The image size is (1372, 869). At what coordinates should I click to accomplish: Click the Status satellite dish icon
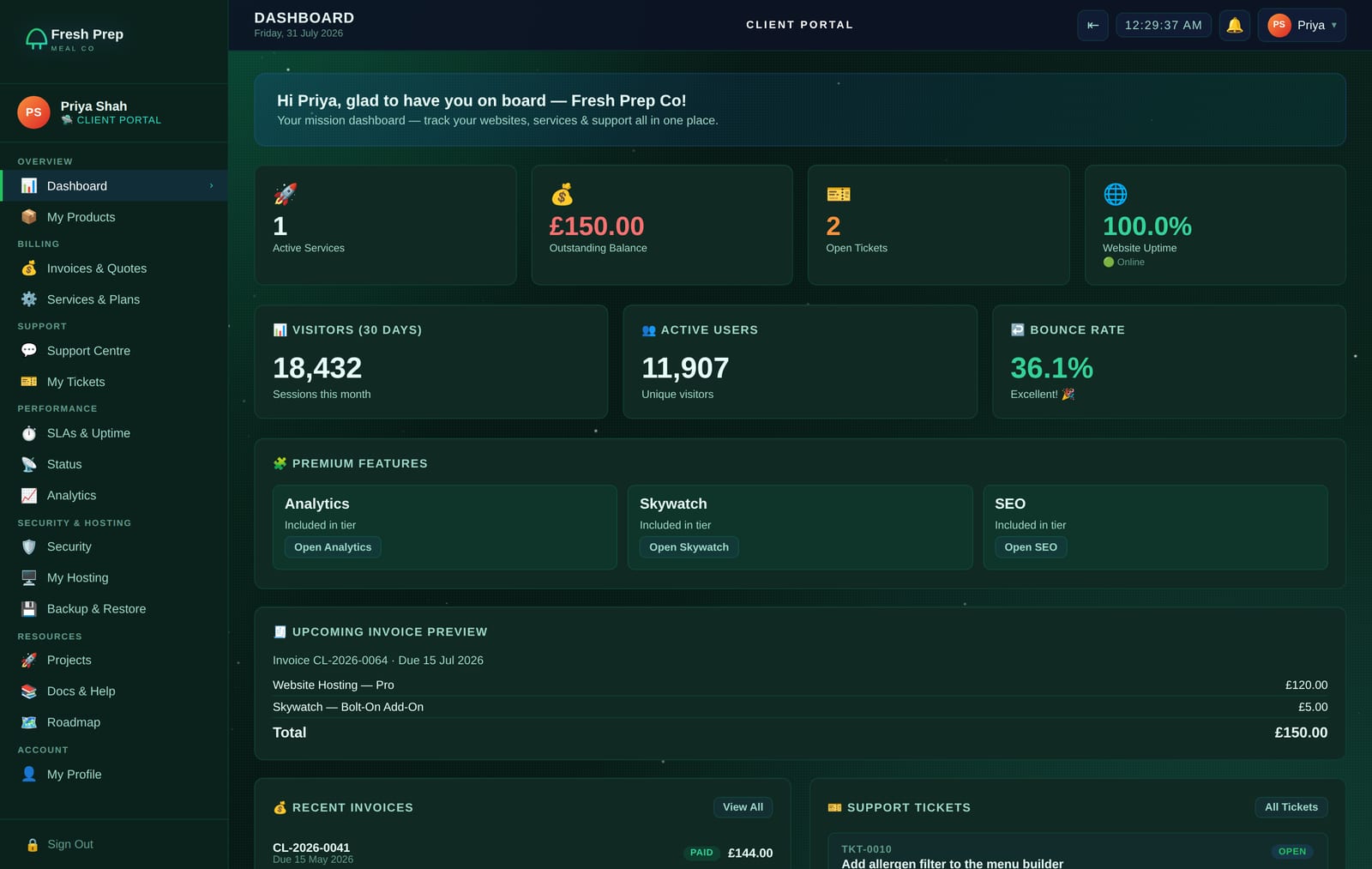[x=29, y=464]
